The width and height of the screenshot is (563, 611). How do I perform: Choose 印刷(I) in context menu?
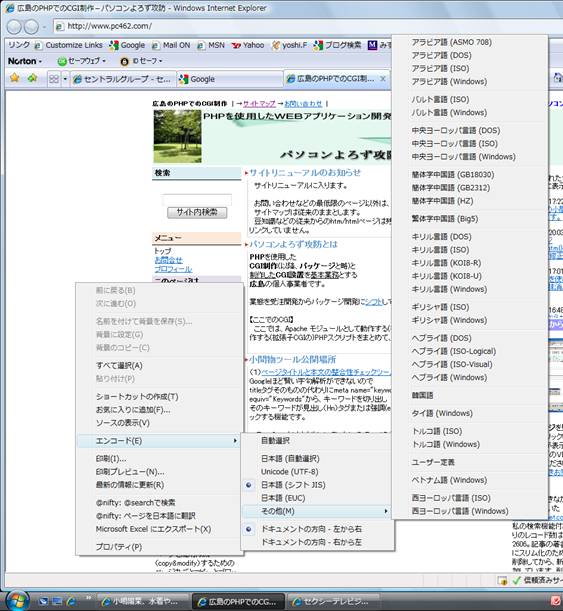[160, 459]
